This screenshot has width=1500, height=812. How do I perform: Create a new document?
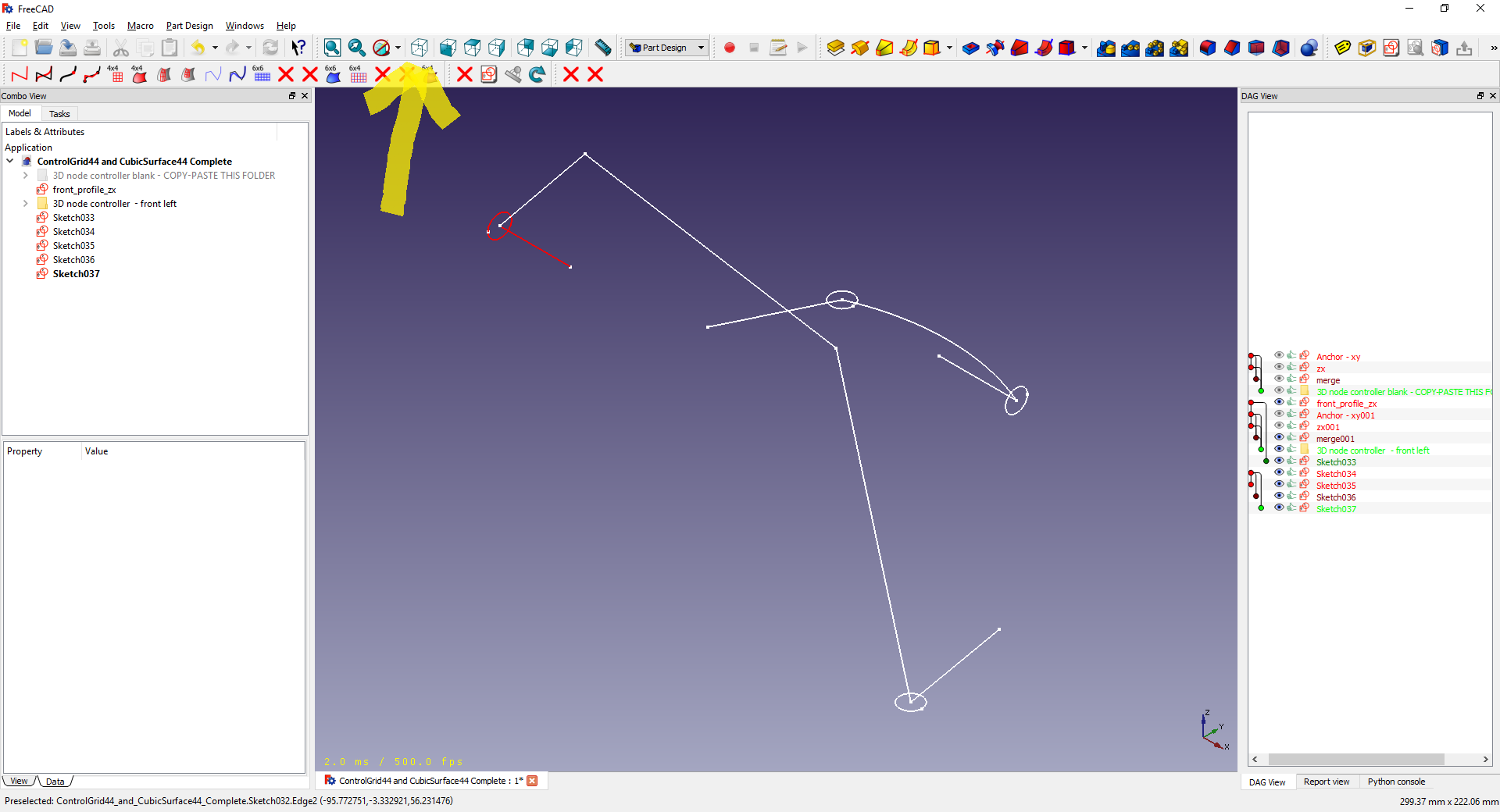(20, 48)
